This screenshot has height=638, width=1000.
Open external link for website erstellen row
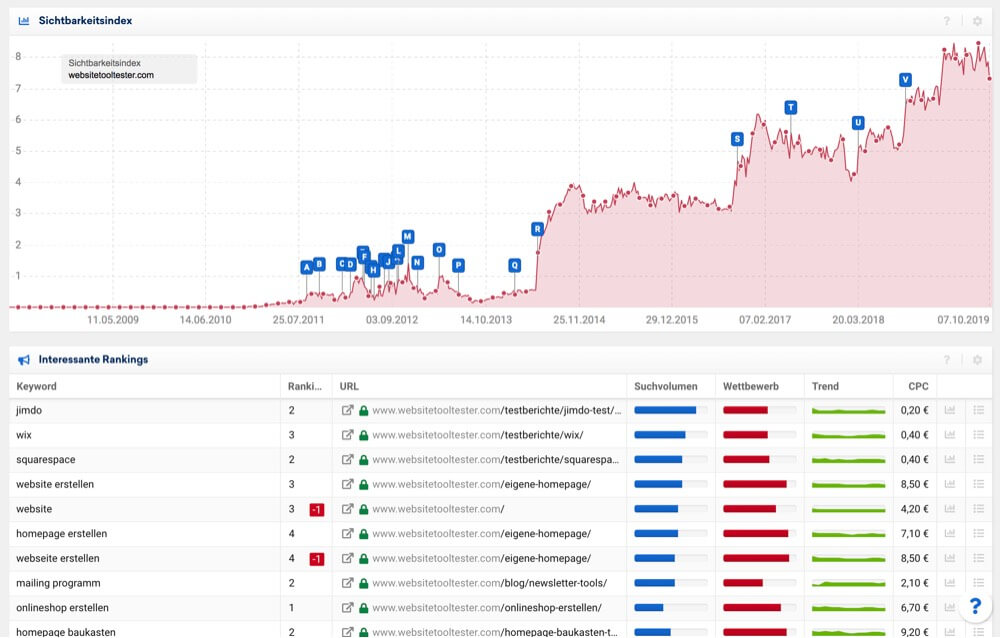click(347, 484)
